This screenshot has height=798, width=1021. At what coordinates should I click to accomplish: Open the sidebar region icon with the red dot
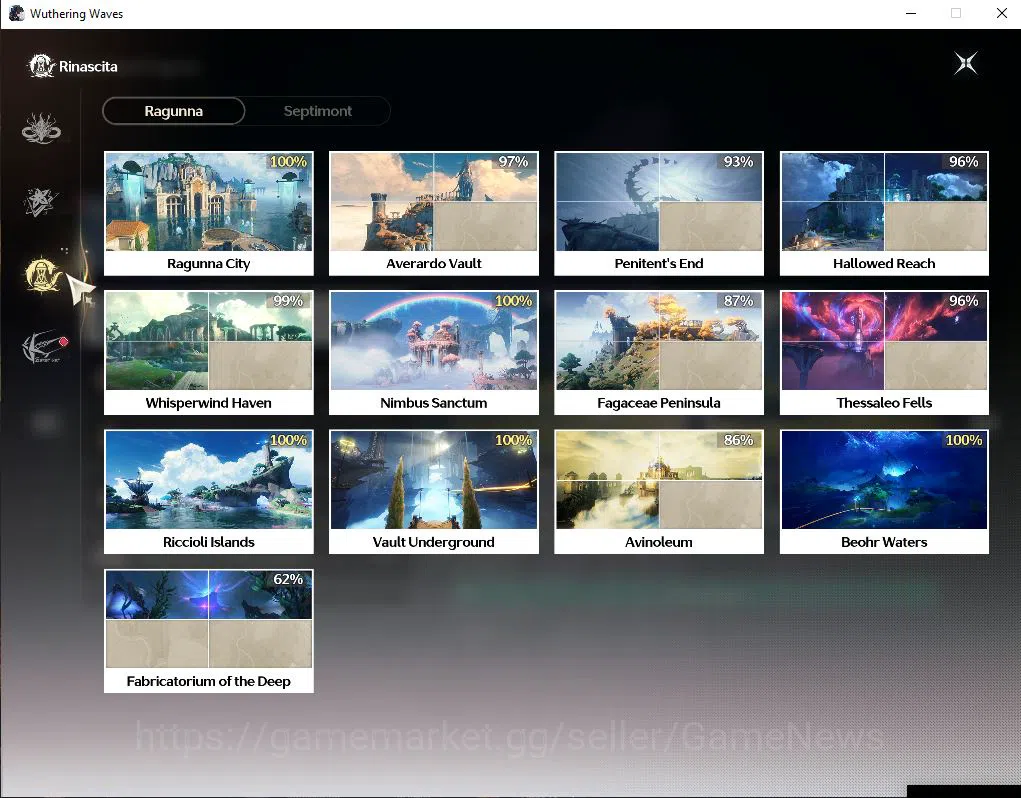[x=44, y=347]
